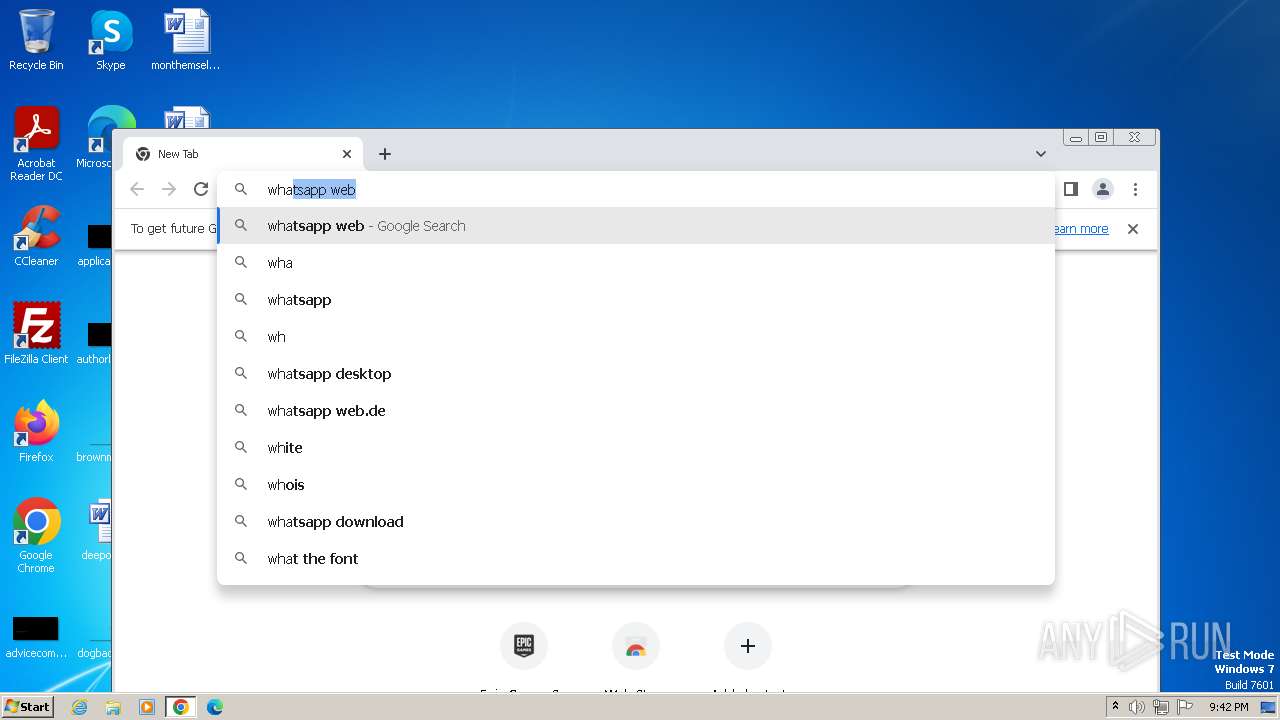Click the Chrome forward arrow

[169, 189]
